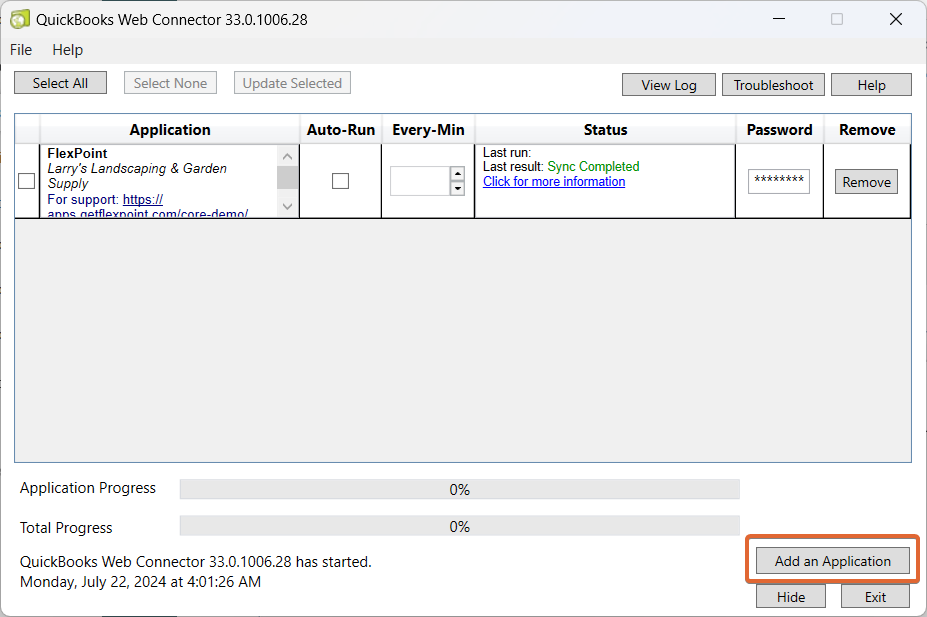Click the FlexPoint support link
Image resolution: width=927 pixels, height=617 pixels.
(x=143, y=198)
